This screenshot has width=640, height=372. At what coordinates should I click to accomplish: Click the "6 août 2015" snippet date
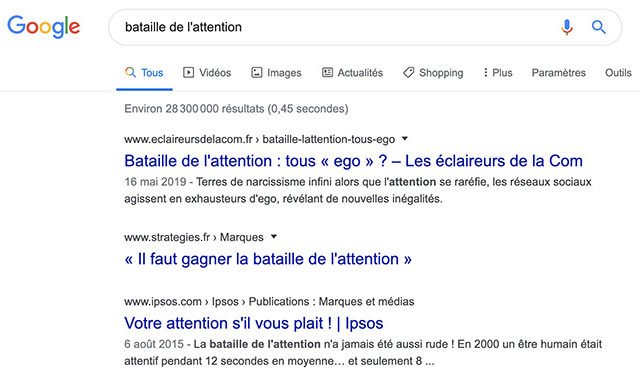click(x=154, y=344)
